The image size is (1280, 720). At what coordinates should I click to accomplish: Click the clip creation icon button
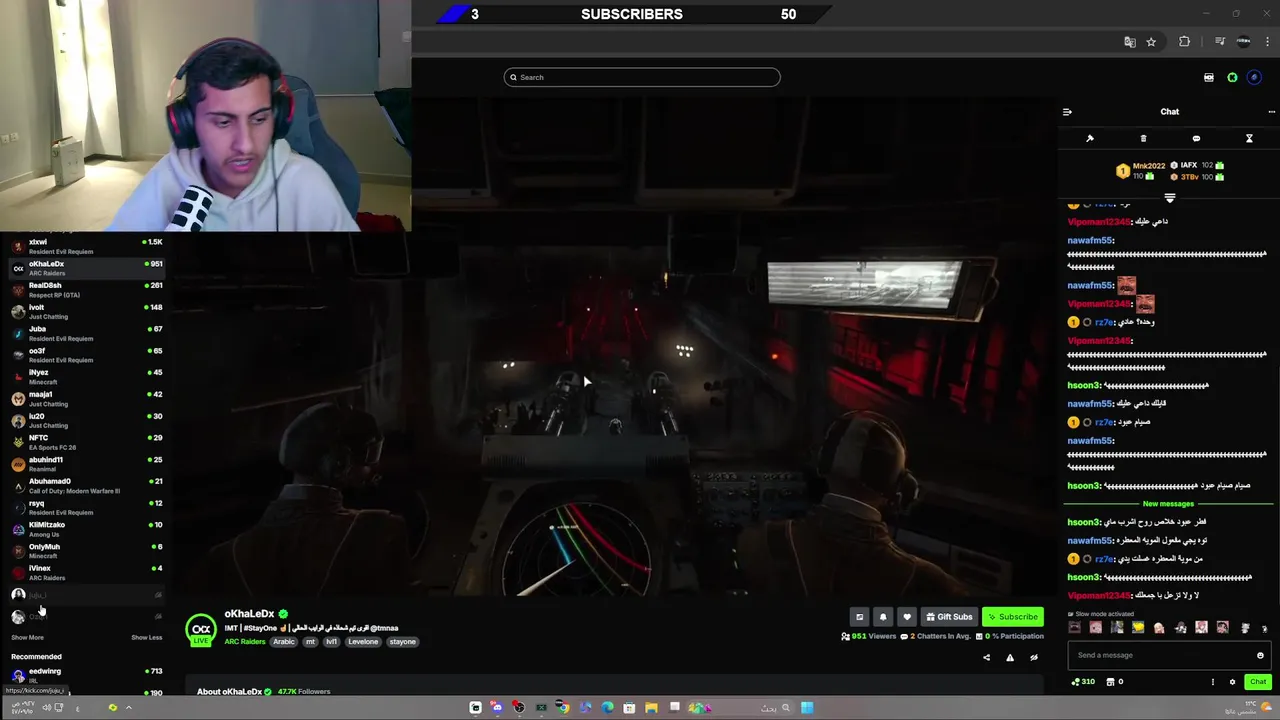point(859,617)
